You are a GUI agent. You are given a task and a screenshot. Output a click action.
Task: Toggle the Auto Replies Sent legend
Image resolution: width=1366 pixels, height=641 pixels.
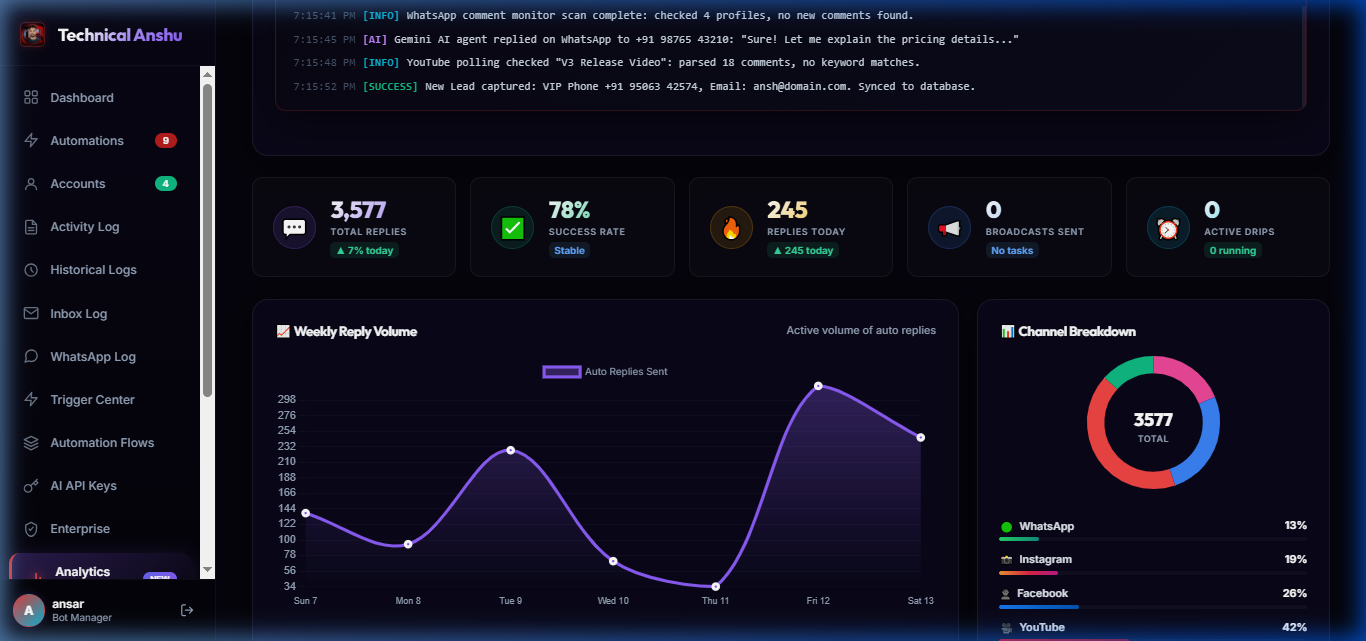coord(605,372)
